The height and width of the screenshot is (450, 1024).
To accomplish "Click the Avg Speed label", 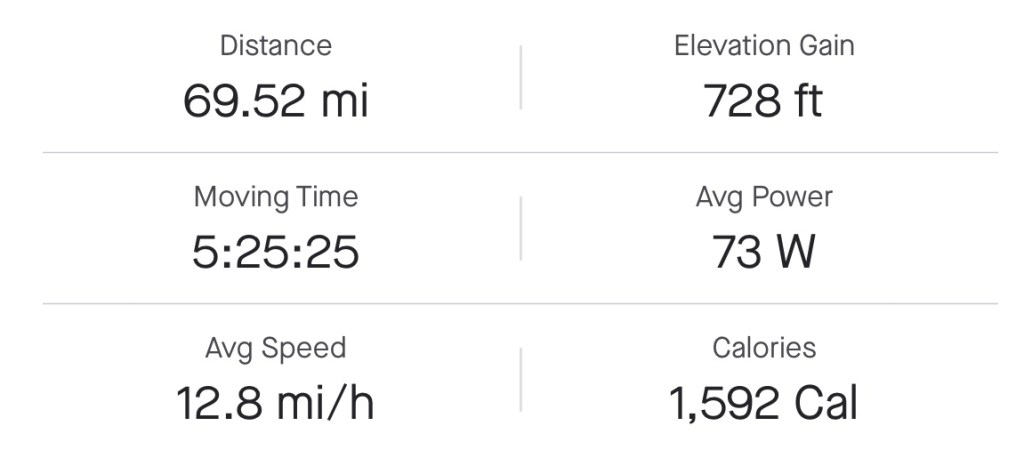I will (x=276, y=349).
